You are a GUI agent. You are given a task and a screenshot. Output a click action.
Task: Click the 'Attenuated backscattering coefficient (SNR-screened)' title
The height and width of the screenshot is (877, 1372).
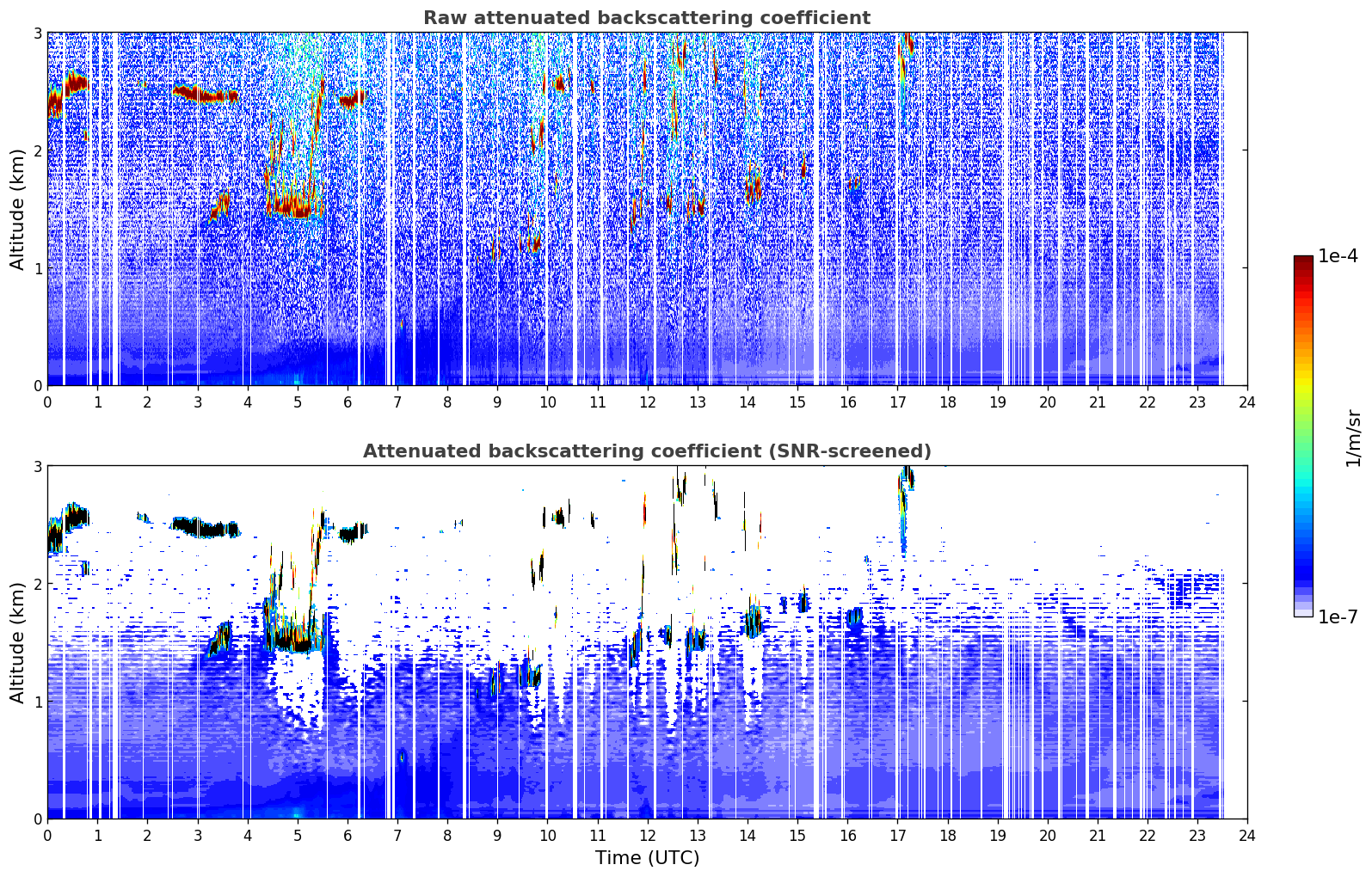[647, 451]
